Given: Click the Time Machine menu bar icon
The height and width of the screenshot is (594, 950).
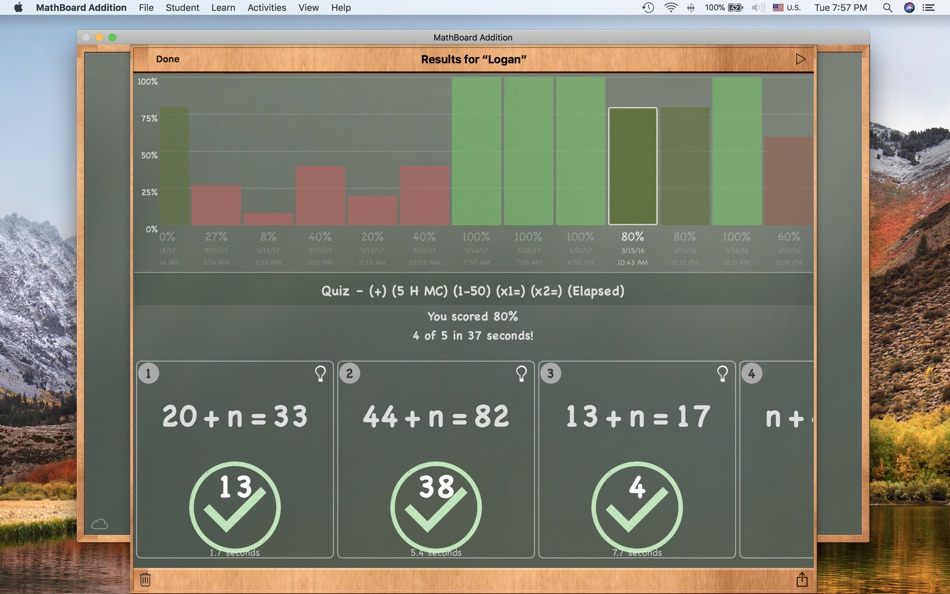Looking at the screenshot, I should 648,7.
